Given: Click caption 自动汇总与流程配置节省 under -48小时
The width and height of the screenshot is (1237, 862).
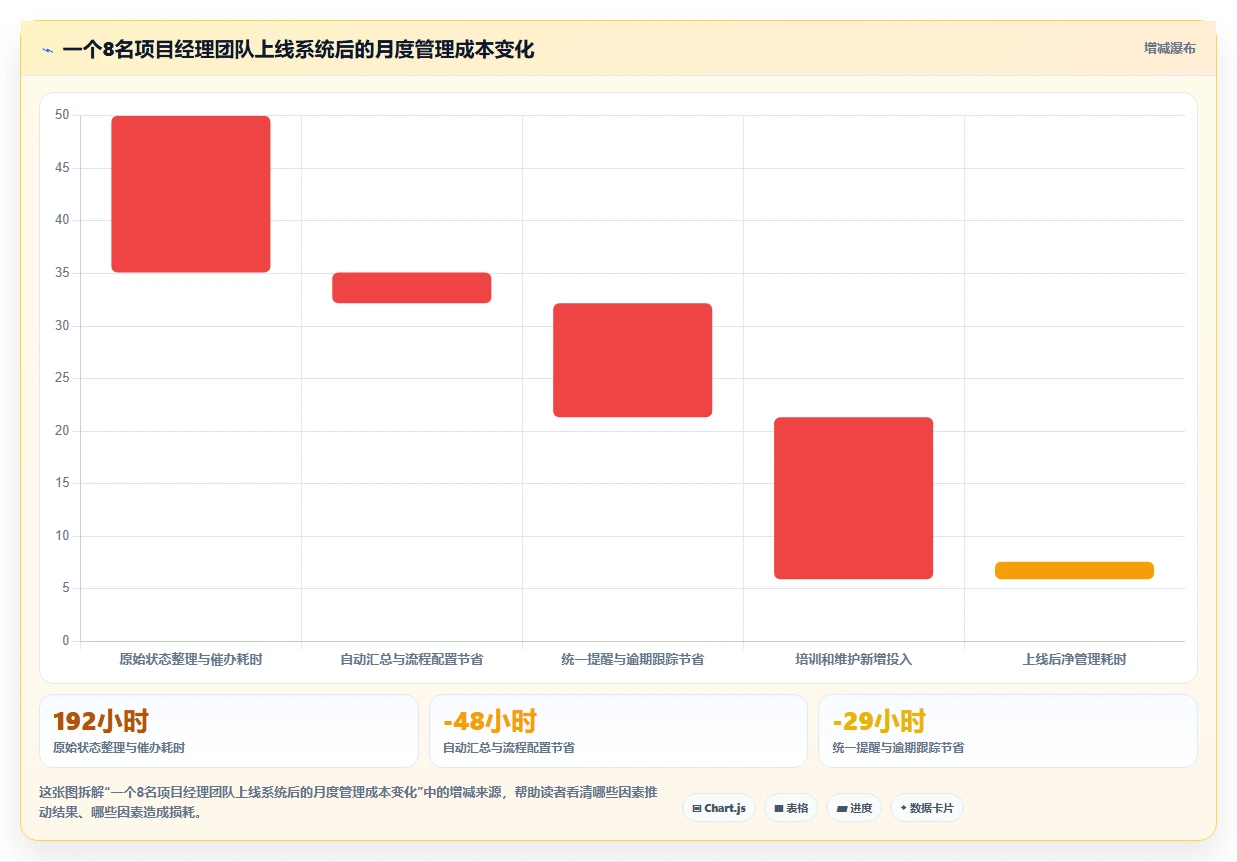Looking at the screenshot, I should coord(509,748).
